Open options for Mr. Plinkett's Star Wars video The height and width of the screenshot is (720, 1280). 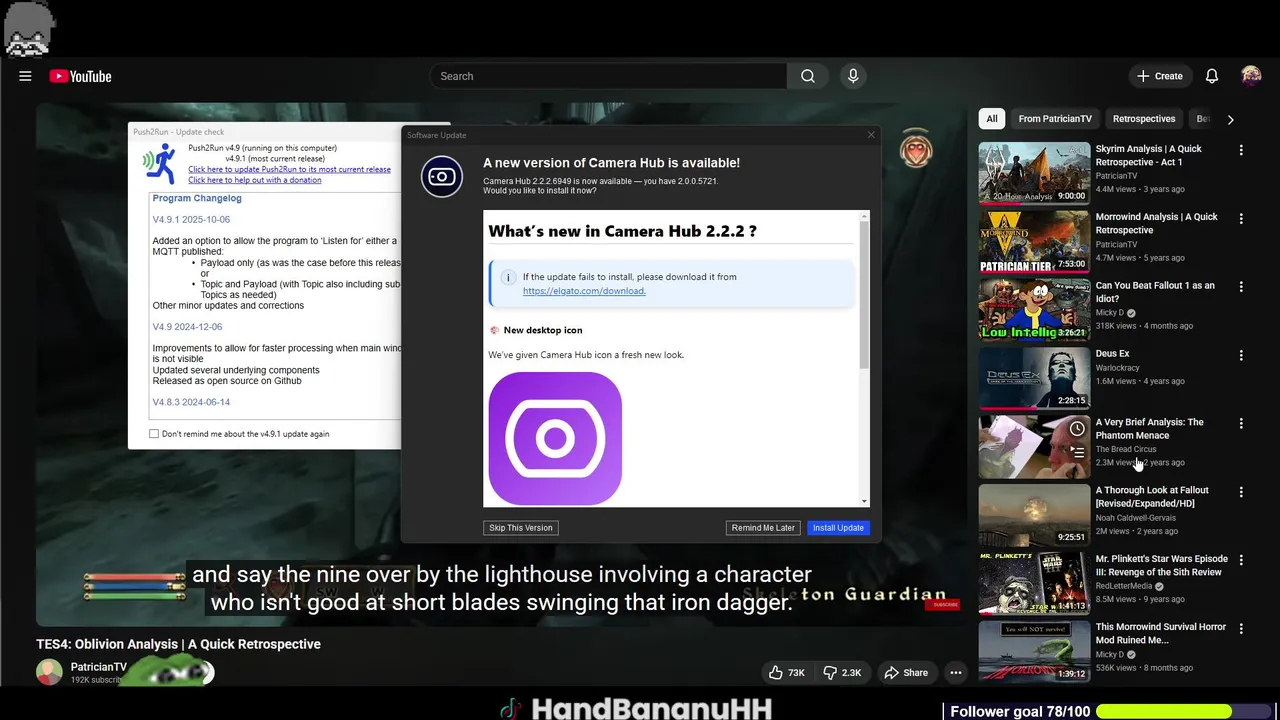click(x=1241, y=560)
